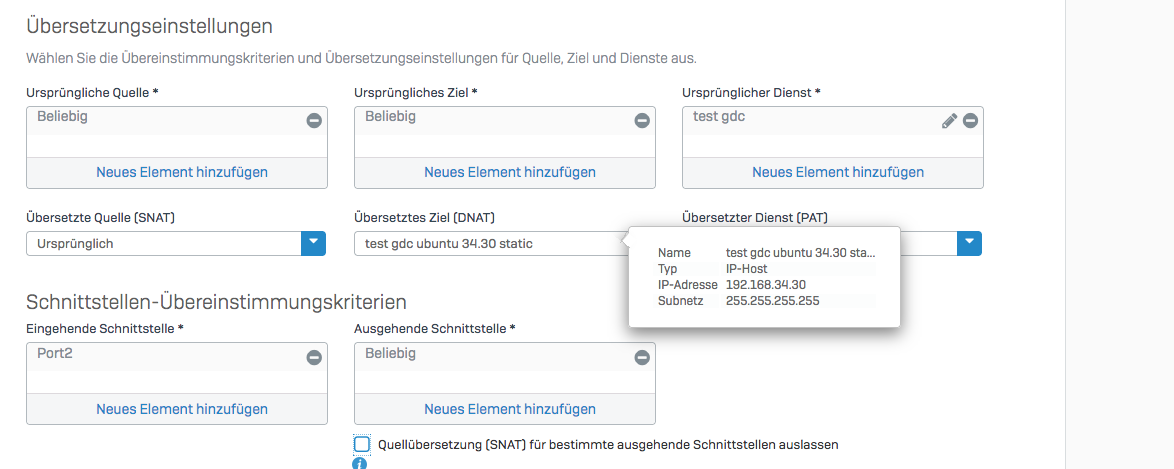Remove Beliebig from Ursprüngliches Ziel
Image resolution: width=1174 pixels, height=469 pixels.
coord(642,121)
